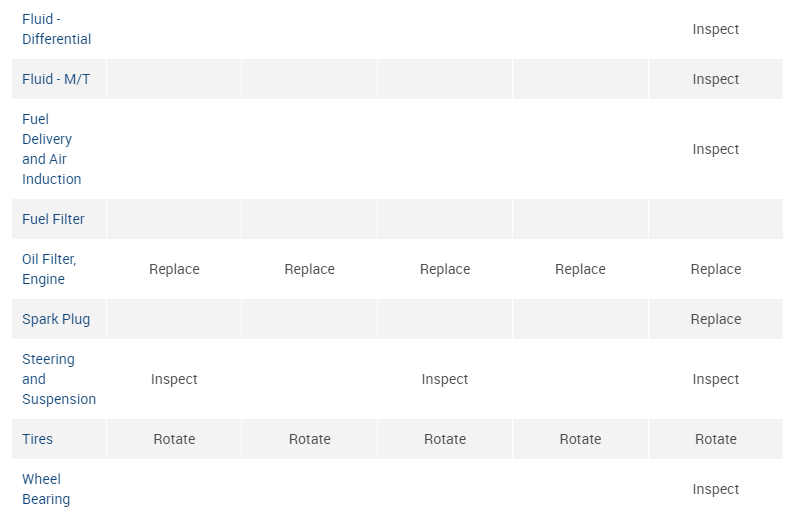This screenshot has height=532, width=786.
Task: Open the Fluid - Differential link
Action: 56,29
